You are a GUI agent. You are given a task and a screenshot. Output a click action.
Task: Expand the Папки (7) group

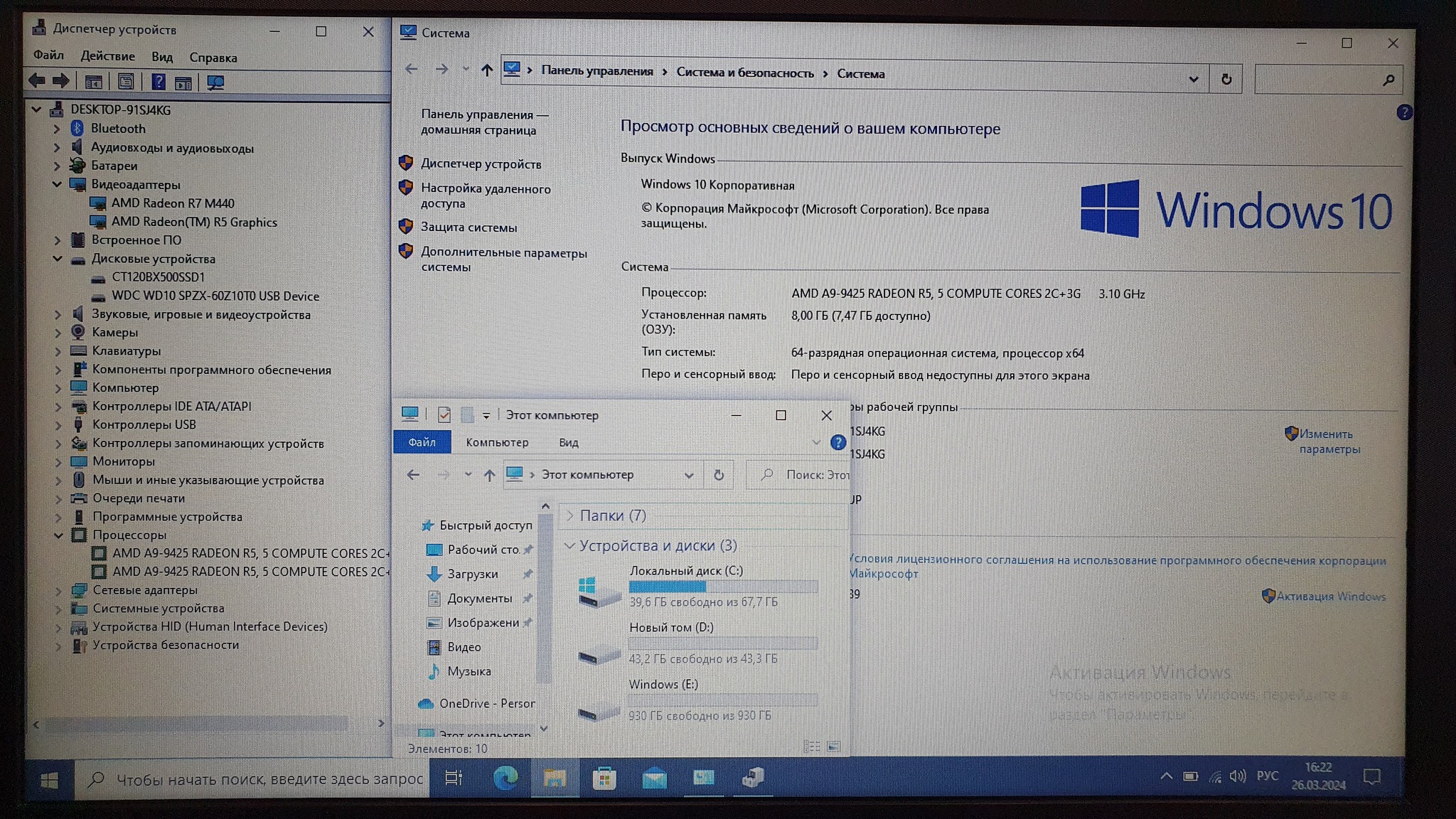570,515
